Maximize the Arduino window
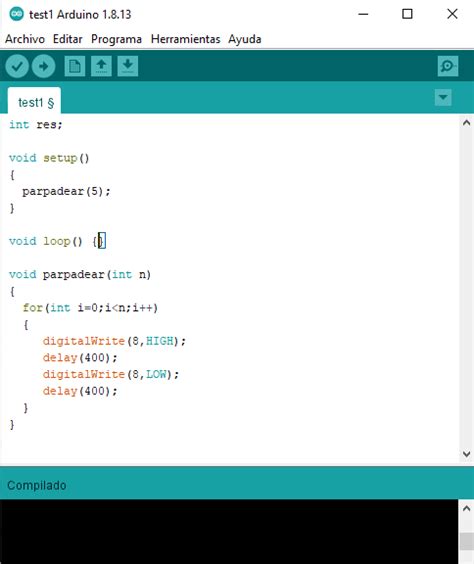This screenshot has height=564, width=474. 407,14
